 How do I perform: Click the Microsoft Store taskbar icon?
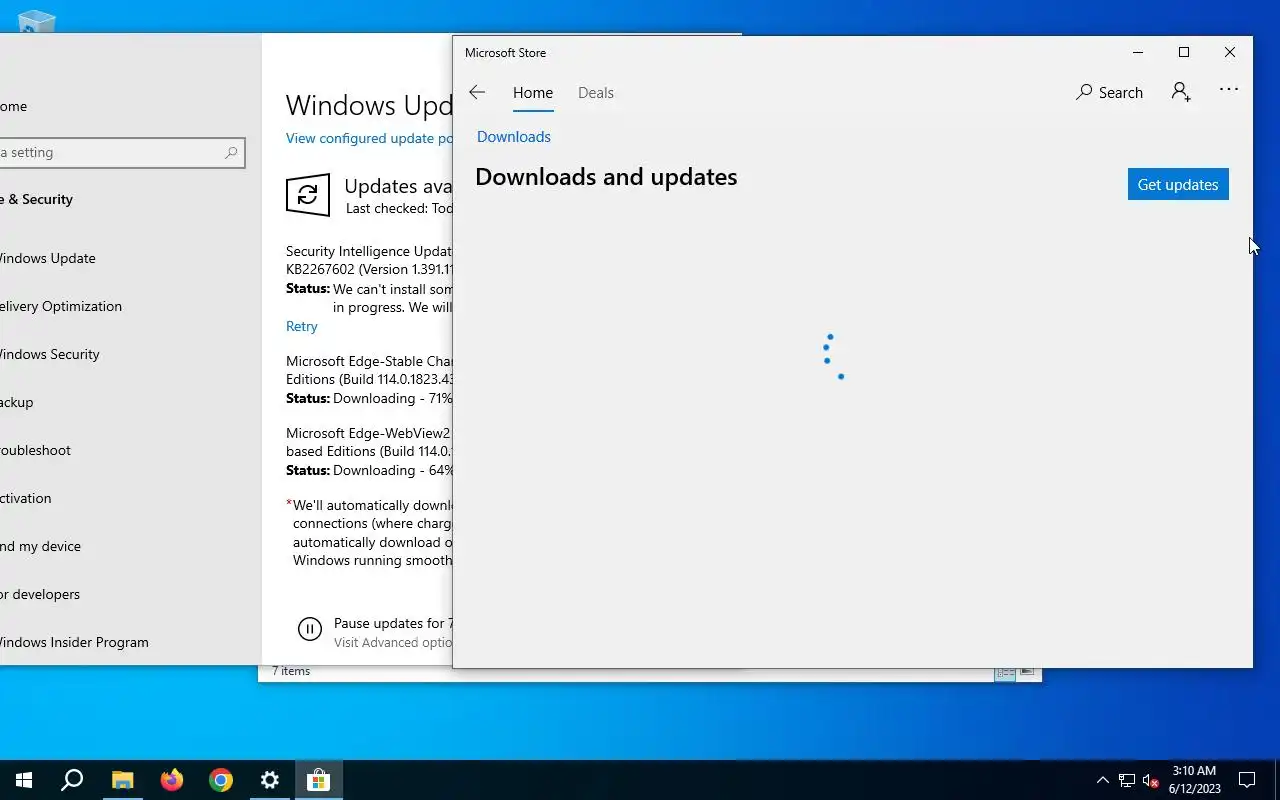[x=318, y=780]
